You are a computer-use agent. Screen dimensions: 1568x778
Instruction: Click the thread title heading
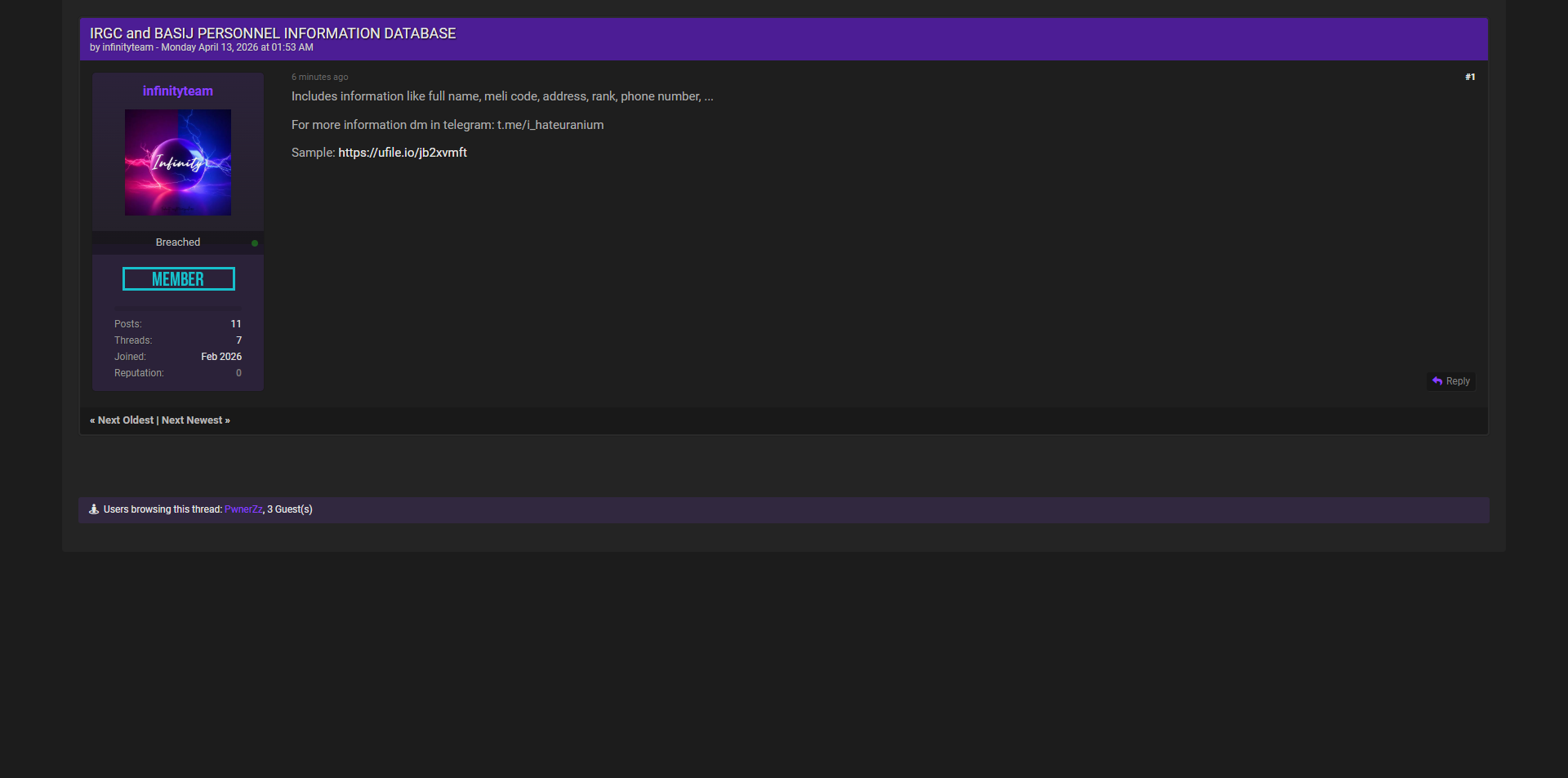pyautogui.click(x=273, y=33)
